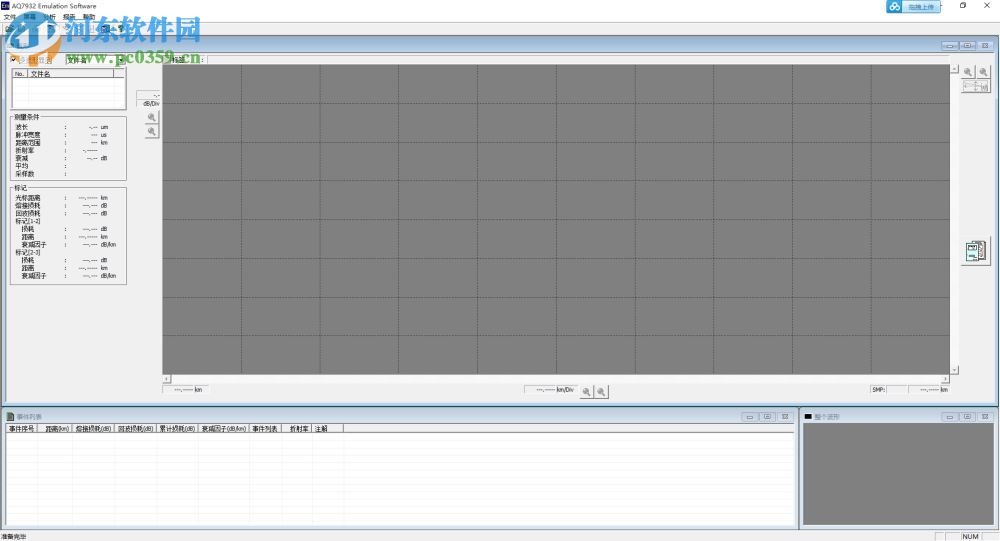Click the left magnifier icon beside km/Div

[587, 392]
